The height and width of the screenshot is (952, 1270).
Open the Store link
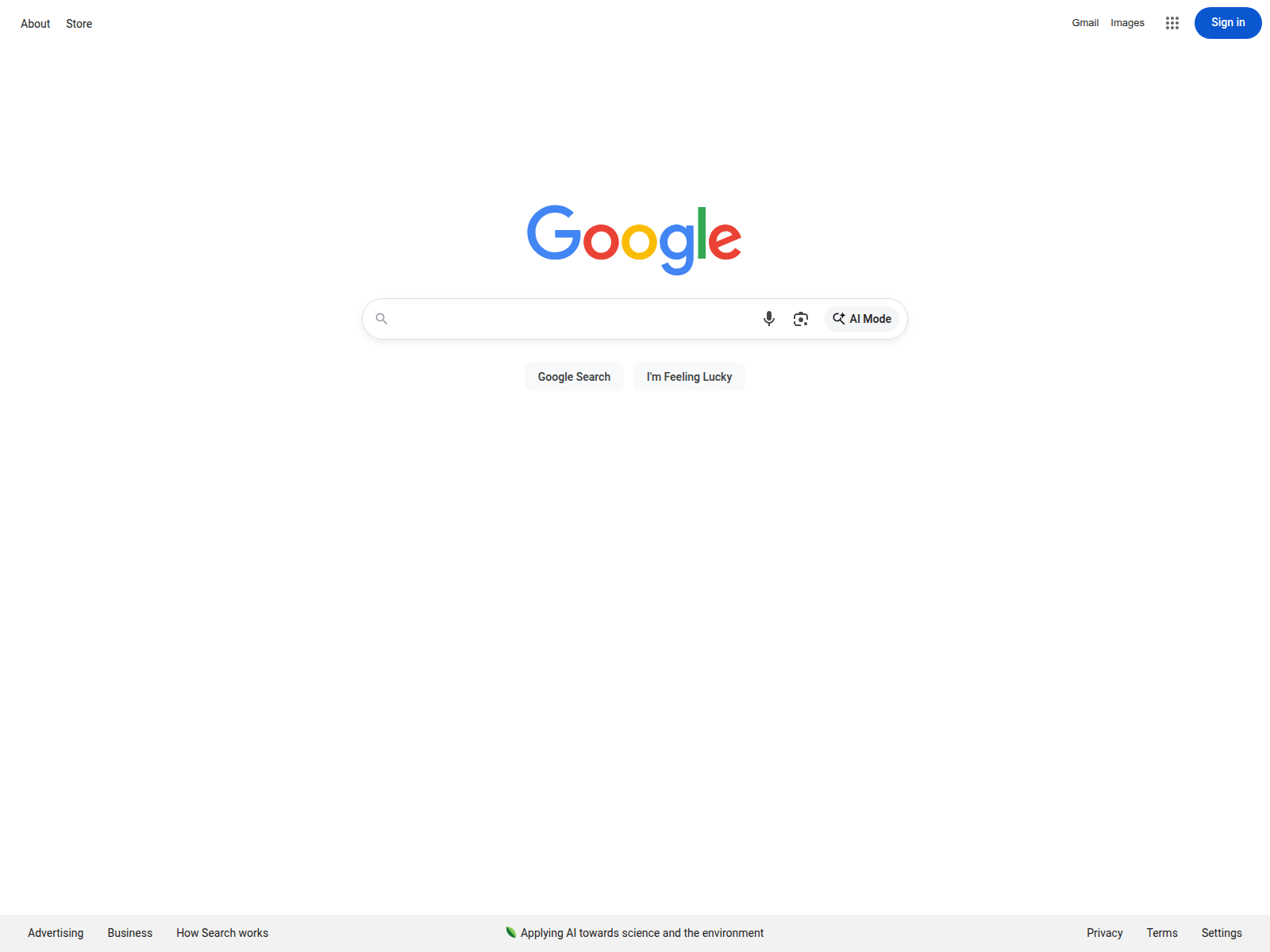click(79, 24)
